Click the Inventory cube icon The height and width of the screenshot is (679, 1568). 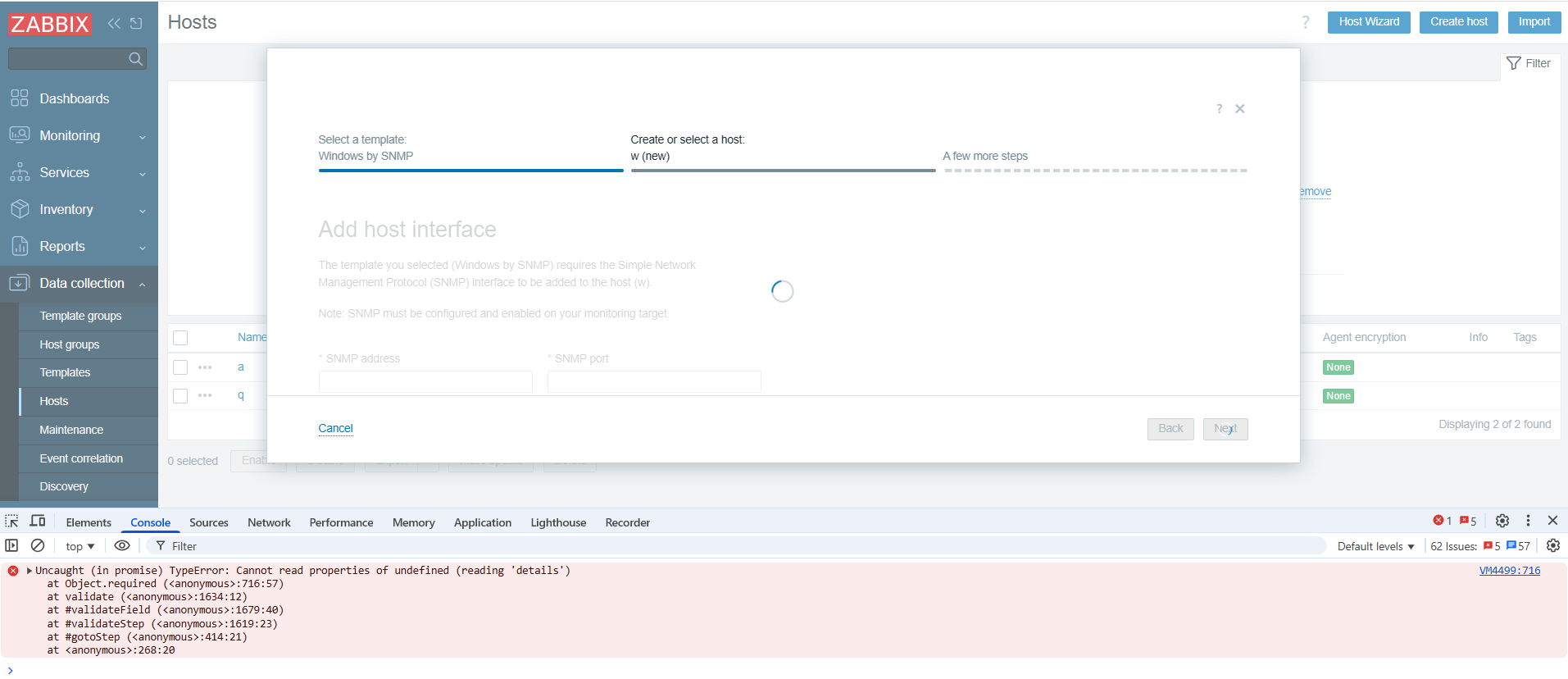[20, 209]
